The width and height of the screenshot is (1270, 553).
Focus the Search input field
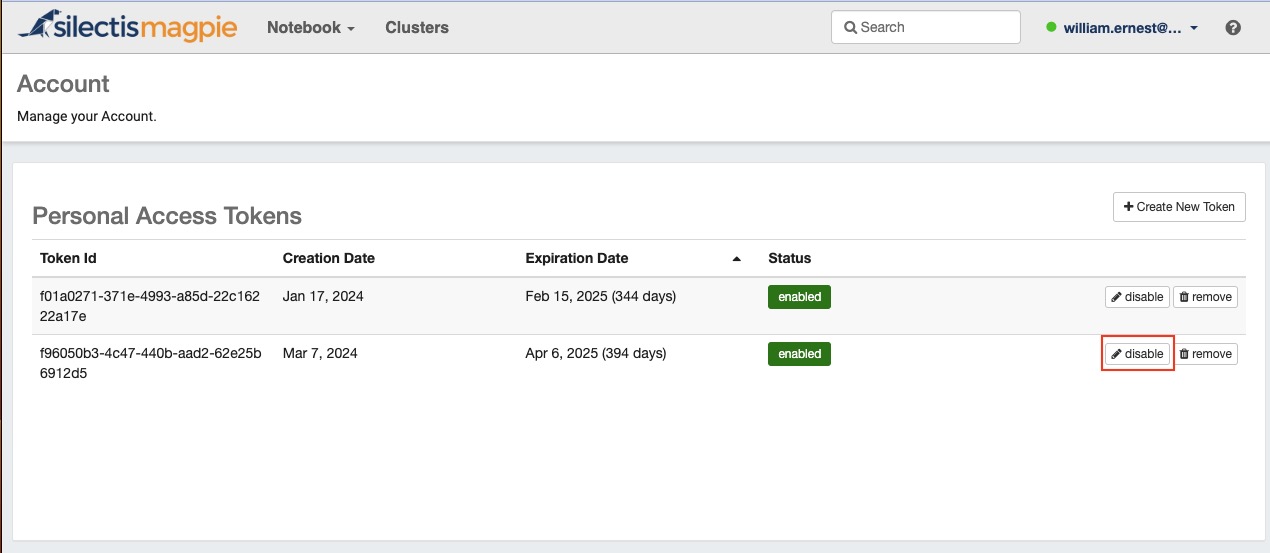[x=925, y=27]
